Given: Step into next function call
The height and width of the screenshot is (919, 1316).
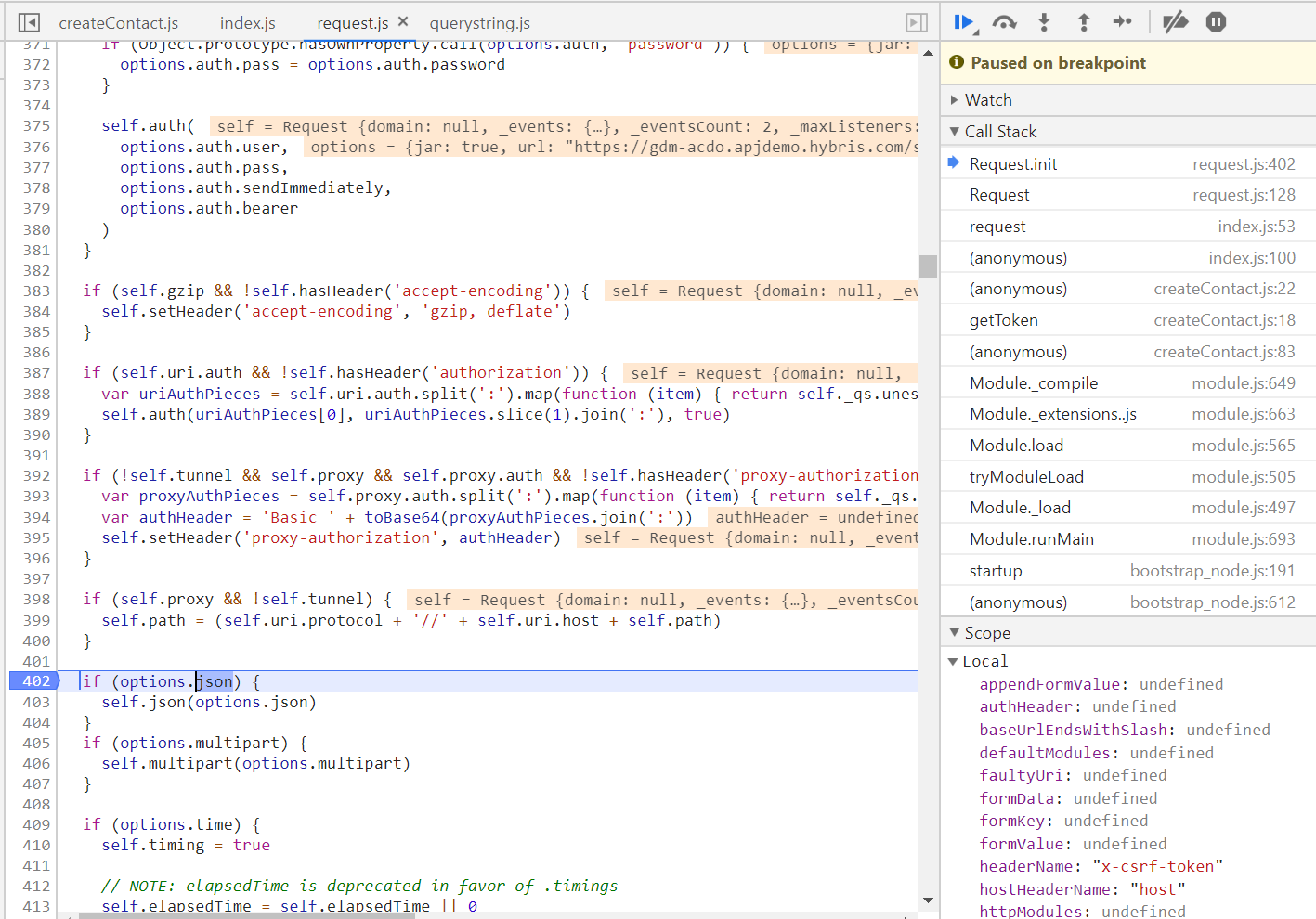Looking at the screenshot, I should click(x=1044, y=22).
